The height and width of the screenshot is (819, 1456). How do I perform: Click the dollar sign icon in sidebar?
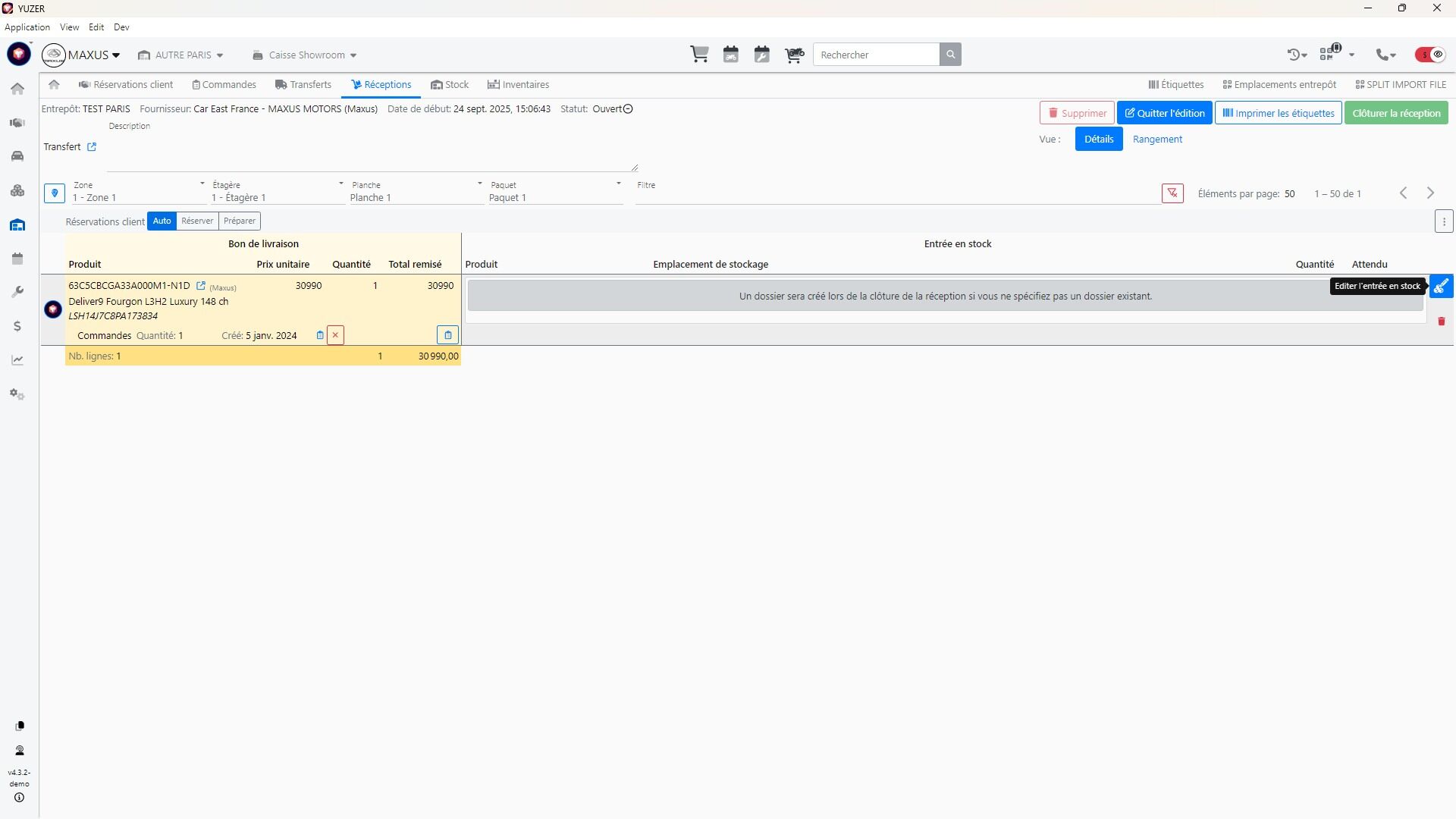pyautogui.click(x=17, y=326)
